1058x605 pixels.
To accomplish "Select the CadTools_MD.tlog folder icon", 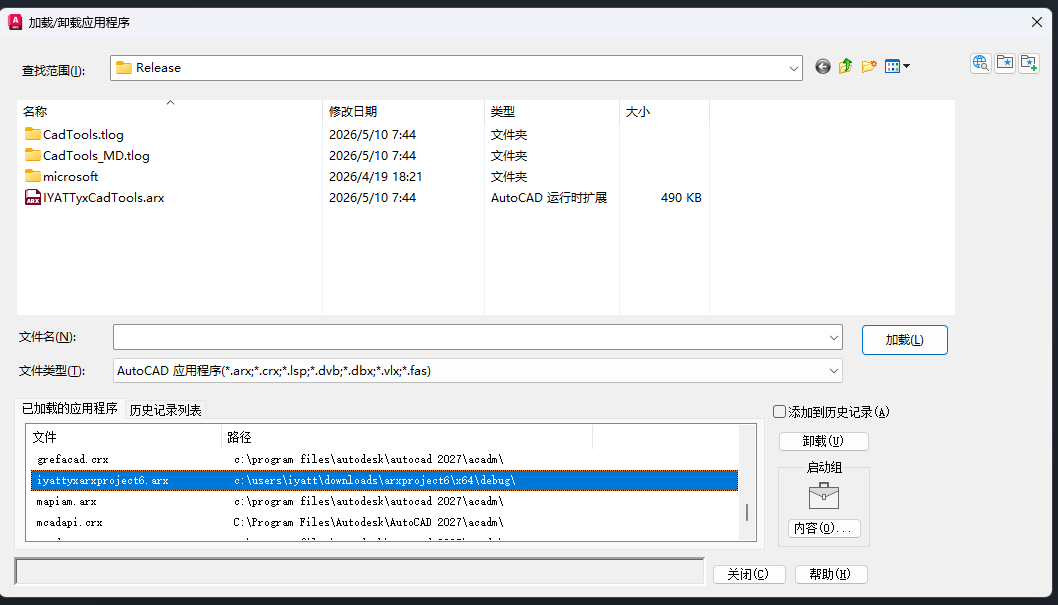I will point(32,155).
